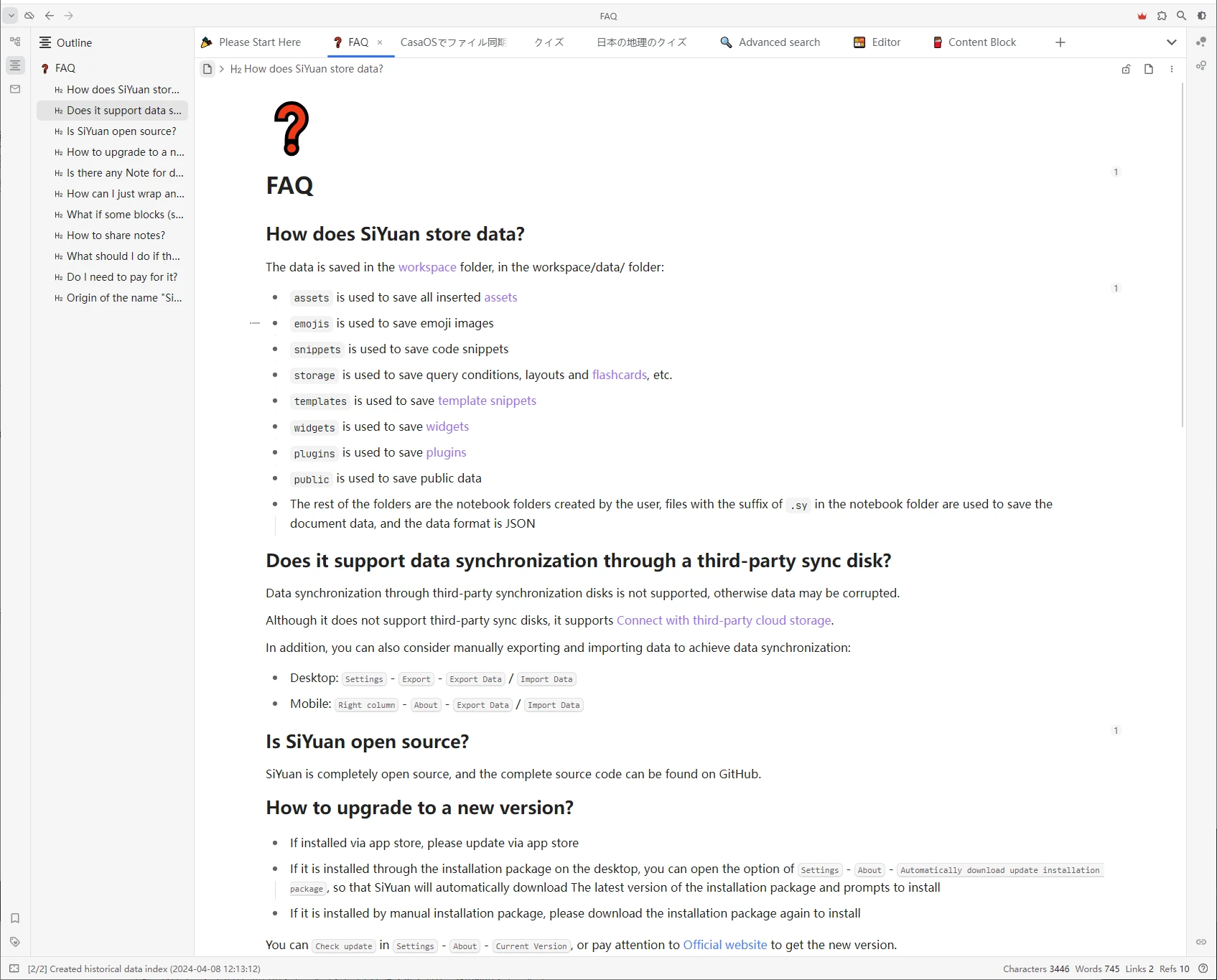Toggle the Outline dock icon in left sidebar
Screen dimensions: 1217x980
pos(15,65)
